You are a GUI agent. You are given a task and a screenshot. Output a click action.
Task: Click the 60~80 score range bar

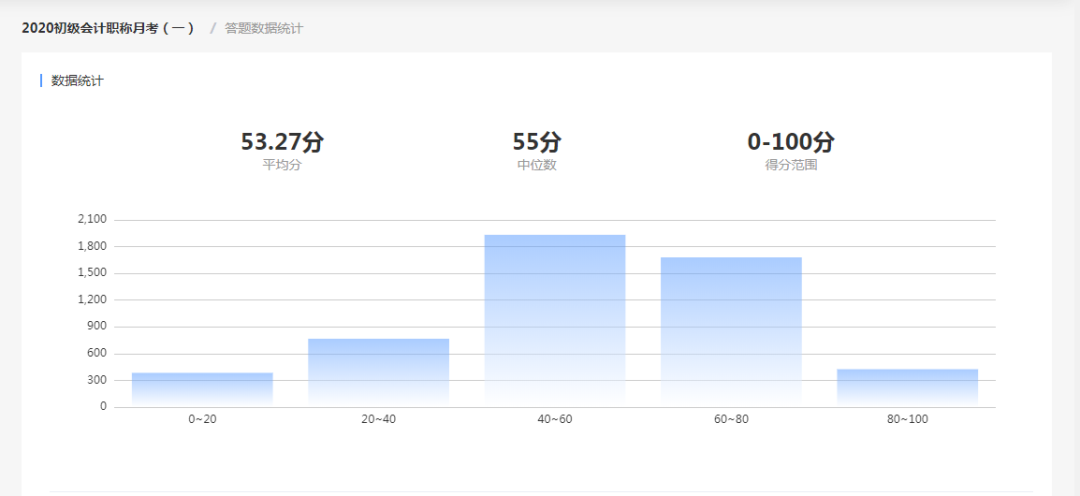731,331
